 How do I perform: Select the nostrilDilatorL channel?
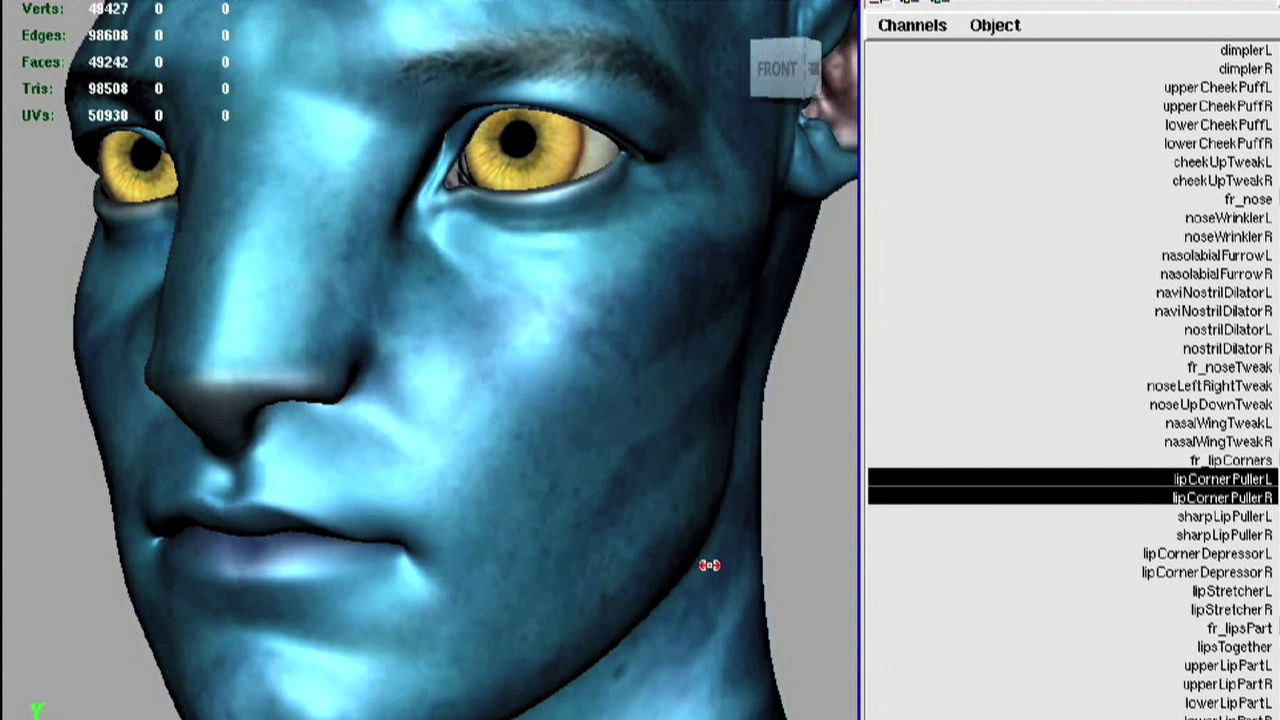pos(1228,330)
